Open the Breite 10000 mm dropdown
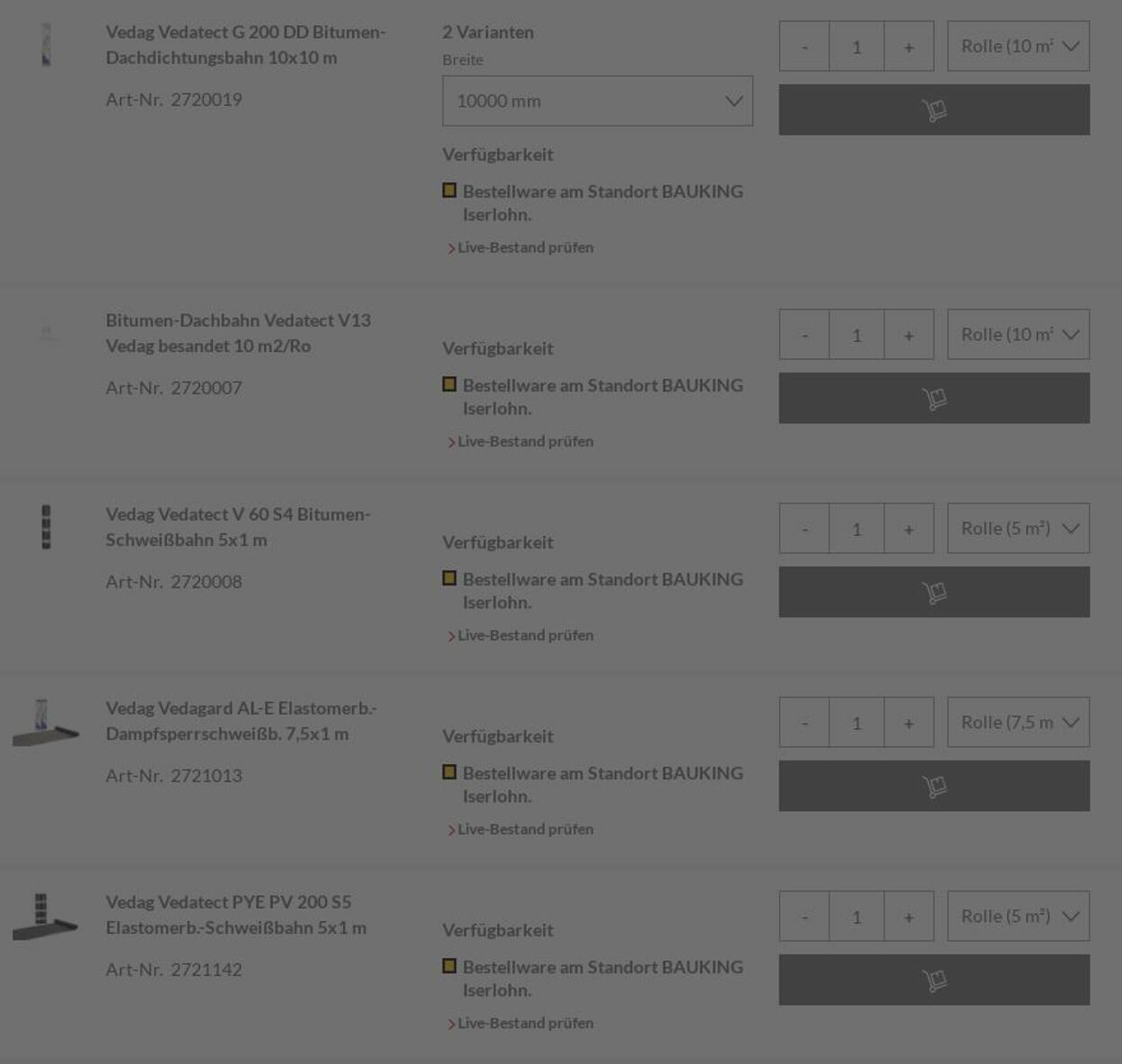Viewport: 1122px width, 1064px height. point(598,101)
